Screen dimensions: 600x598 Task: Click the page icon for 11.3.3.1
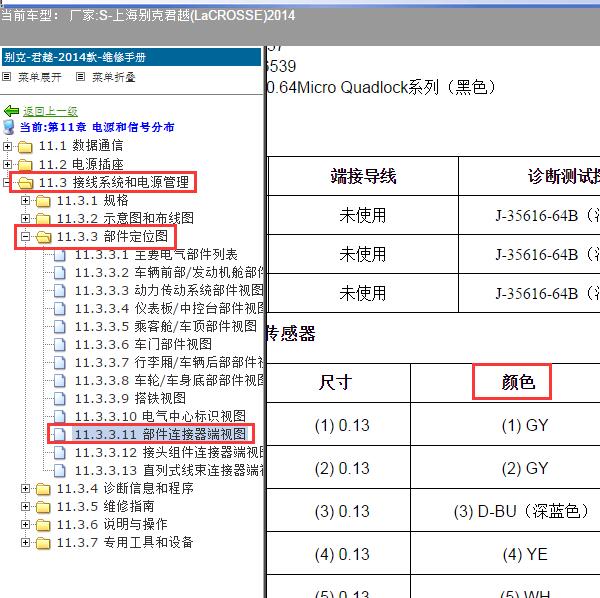60,255
